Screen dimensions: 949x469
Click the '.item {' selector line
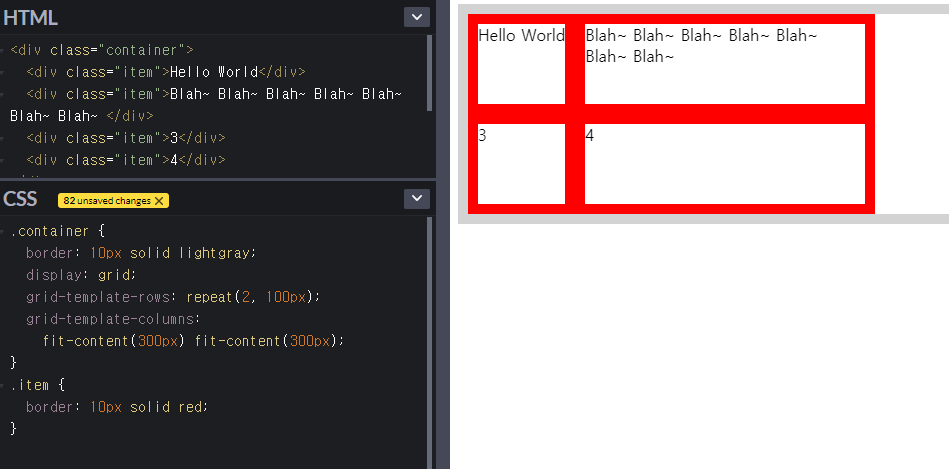click(38, 385)
